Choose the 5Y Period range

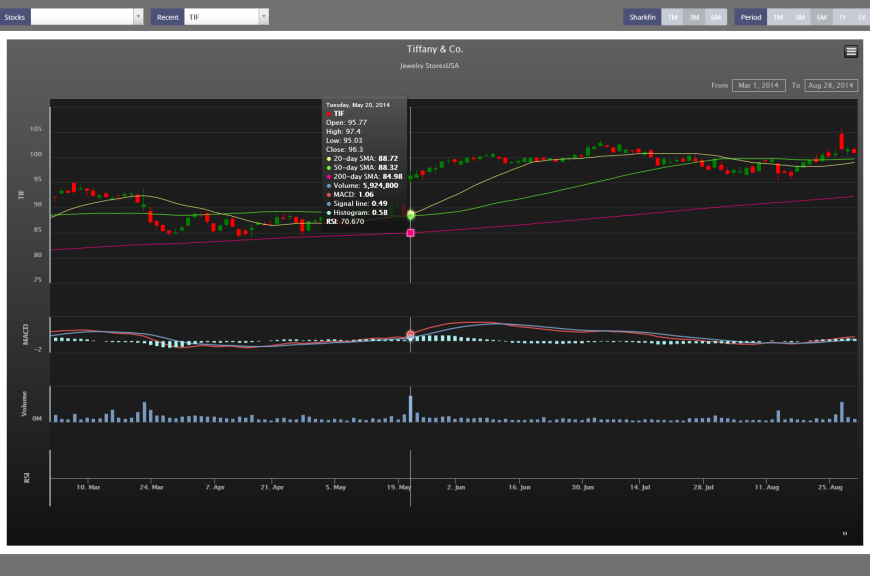(861, 17)
